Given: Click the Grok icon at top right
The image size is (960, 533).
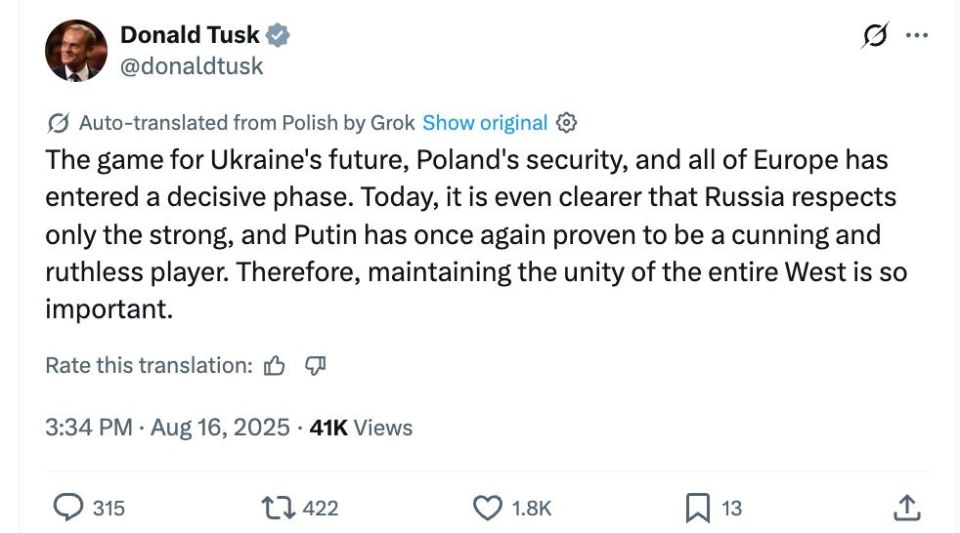Looking at the screenshot, I should (874, 36).
